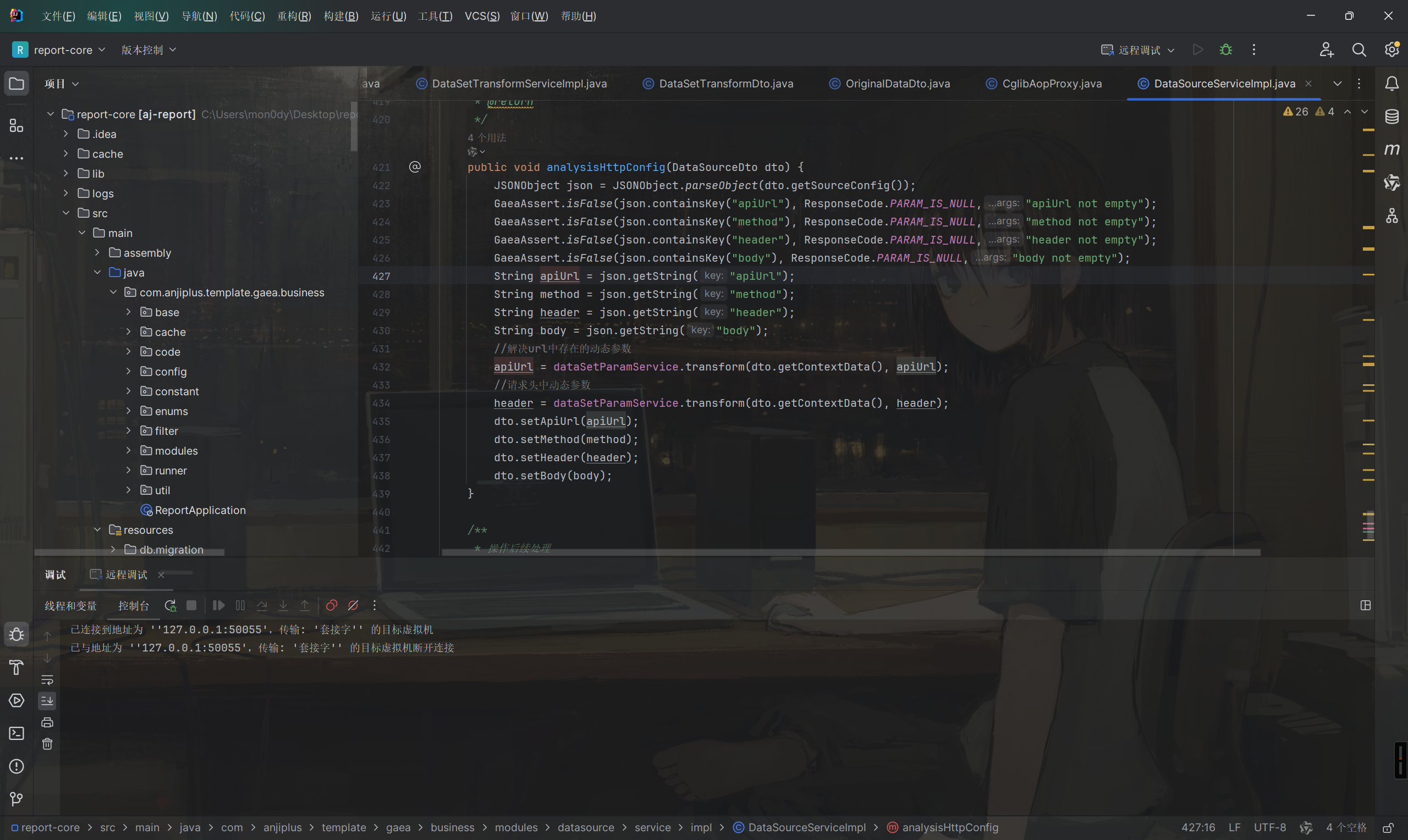Open the Git tool window icon

(16, 799)
